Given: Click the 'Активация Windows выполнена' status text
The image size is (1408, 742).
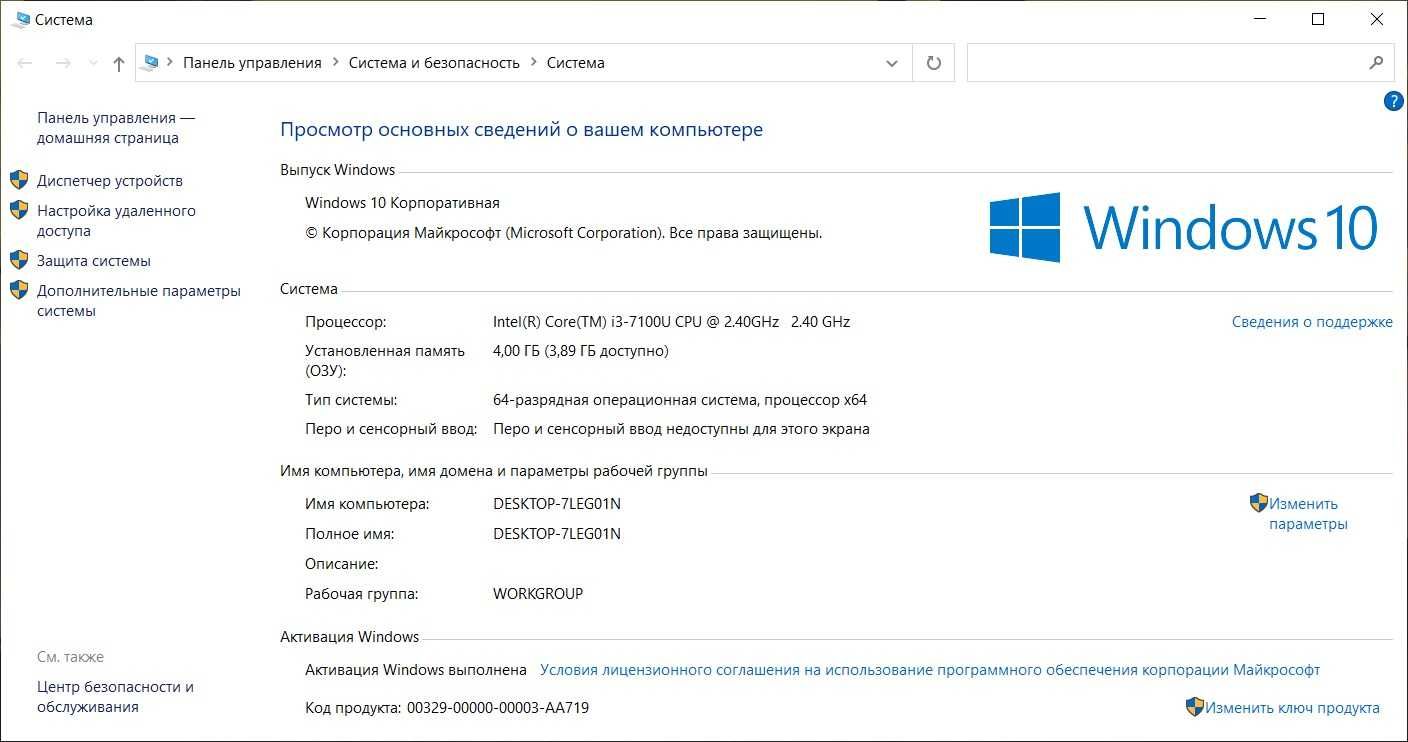Looking at the screenshot, I should pos(416,670).
